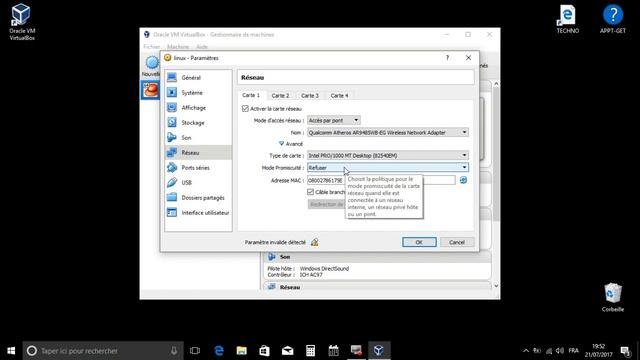
Task: Open the Windows Start menu
Action: point(11,351)
